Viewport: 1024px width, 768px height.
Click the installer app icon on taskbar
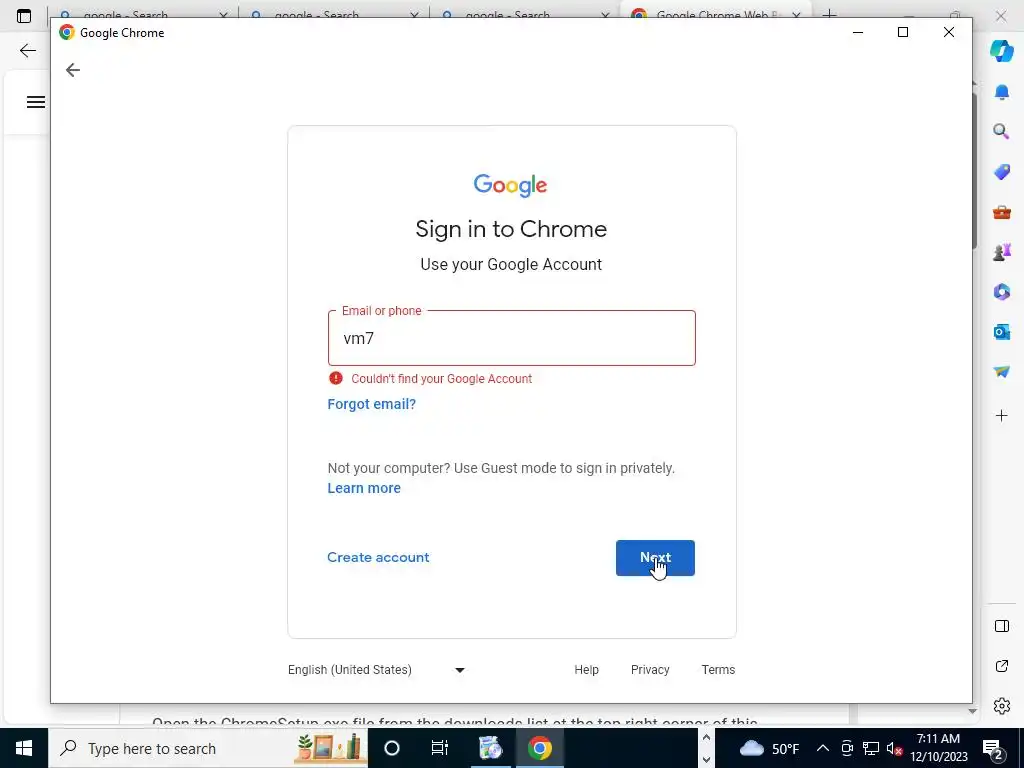[x=490, y=748]
